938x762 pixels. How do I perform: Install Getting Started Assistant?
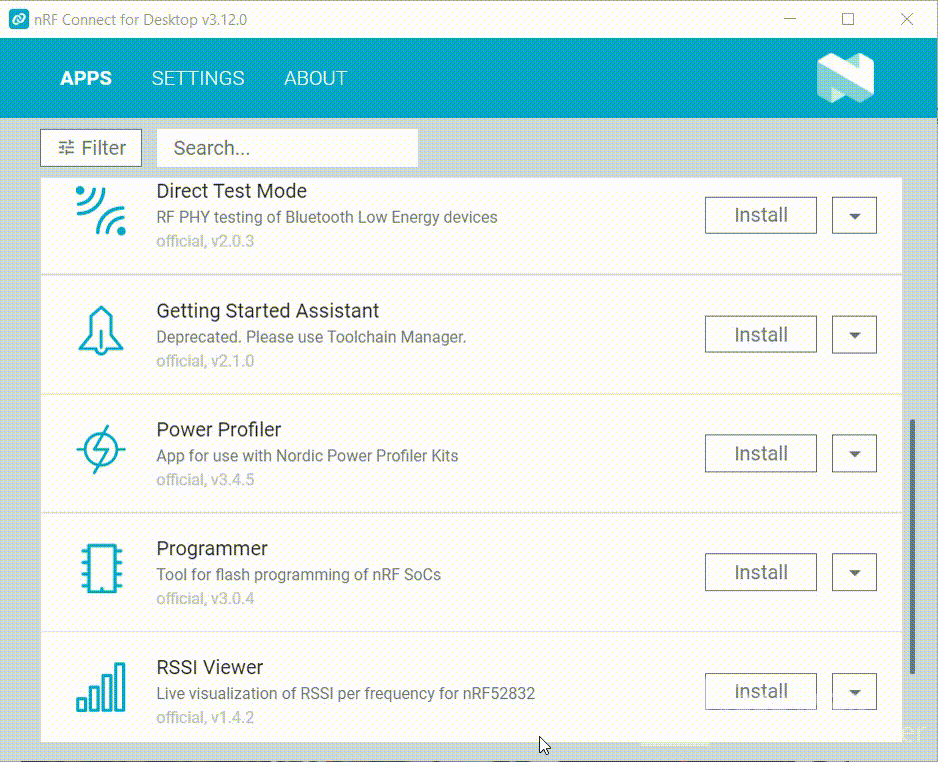[760, 334]
